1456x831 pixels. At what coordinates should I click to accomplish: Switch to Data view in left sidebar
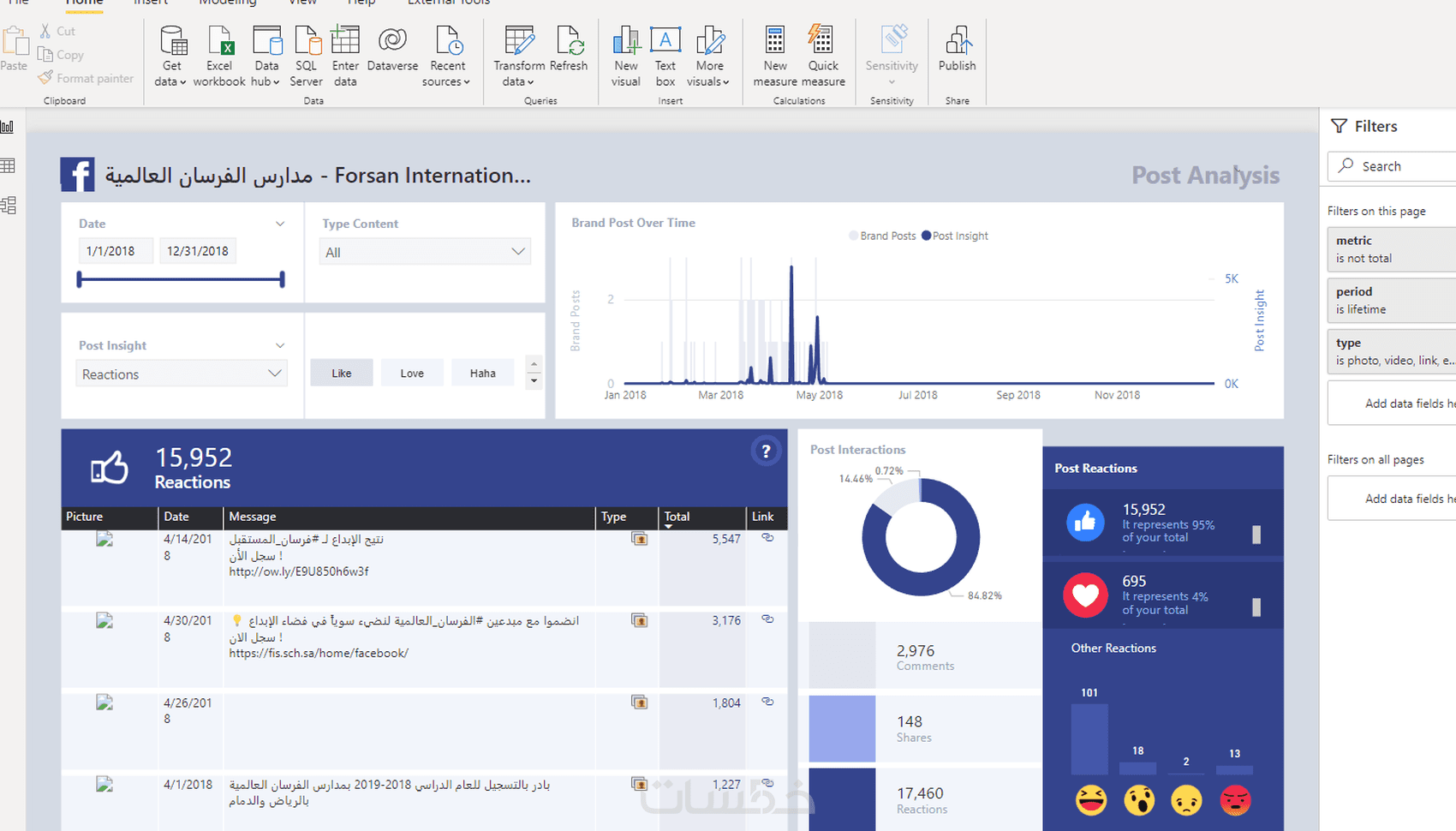point(8,165)
